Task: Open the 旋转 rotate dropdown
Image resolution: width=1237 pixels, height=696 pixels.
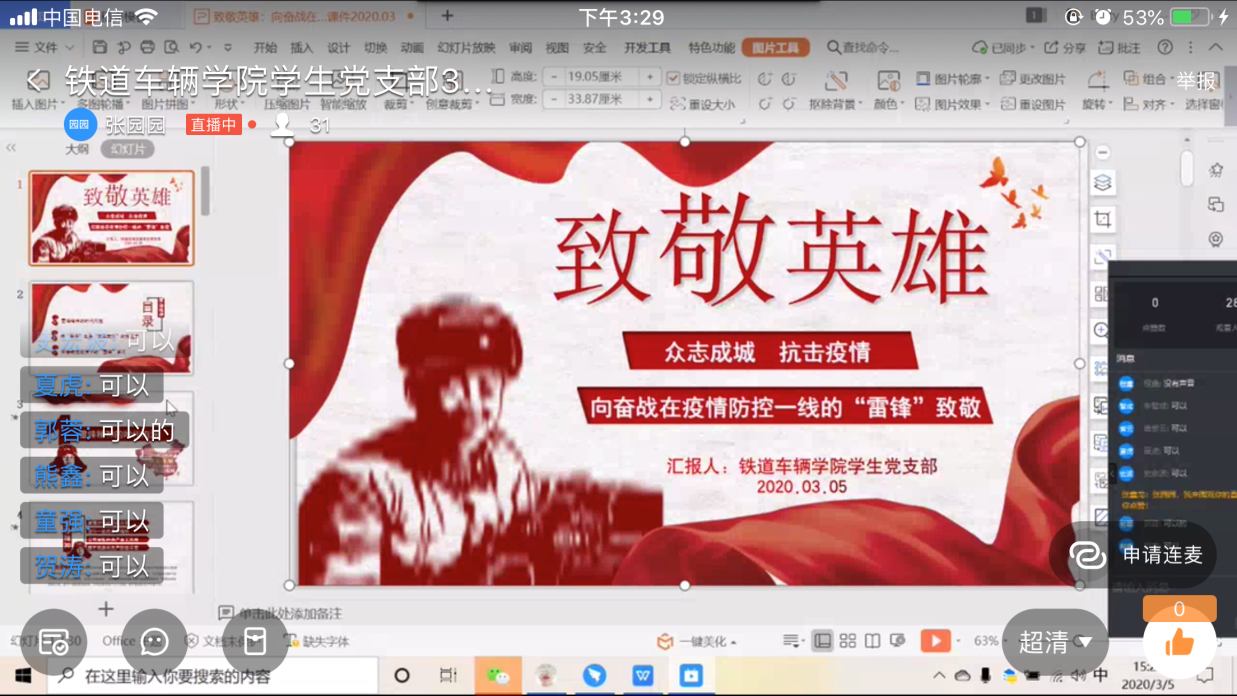Action: (x=1098, y=104)
